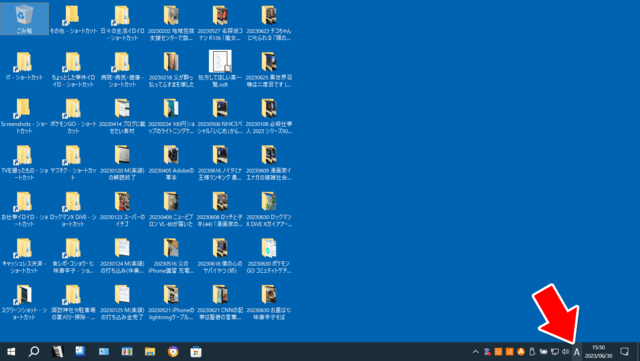Select the 20230506 NHKスペシャル folder
This screenshot has width=640, height=361.
click(220, 116)
